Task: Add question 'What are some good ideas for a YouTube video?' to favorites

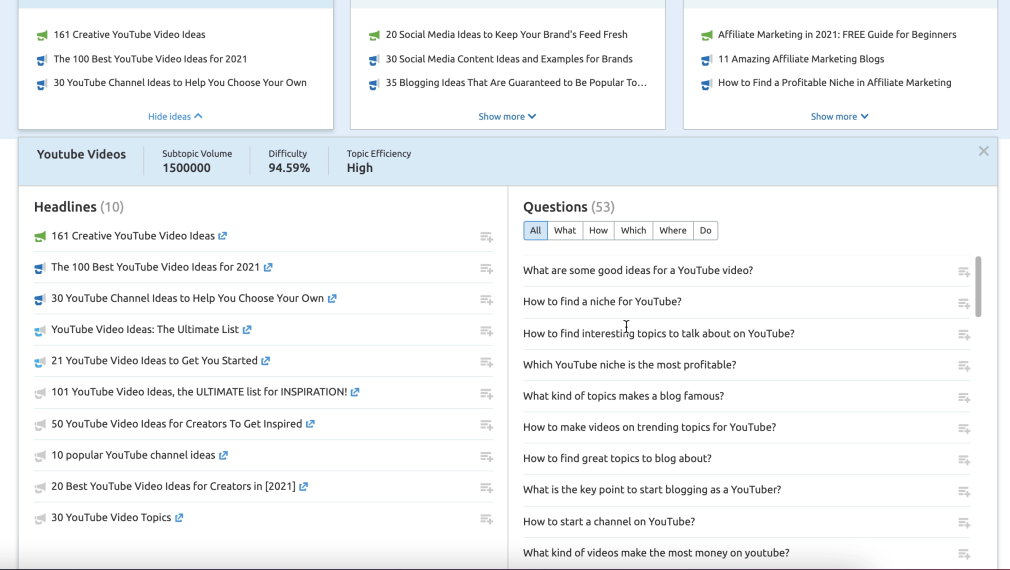Action: pyautogui.click(x=964, y=272)
